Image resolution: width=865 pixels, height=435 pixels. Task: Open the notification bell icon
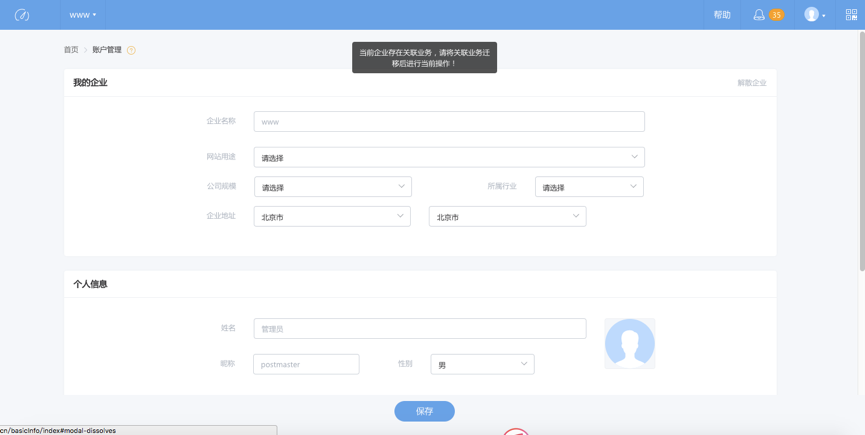coord(759,15)
